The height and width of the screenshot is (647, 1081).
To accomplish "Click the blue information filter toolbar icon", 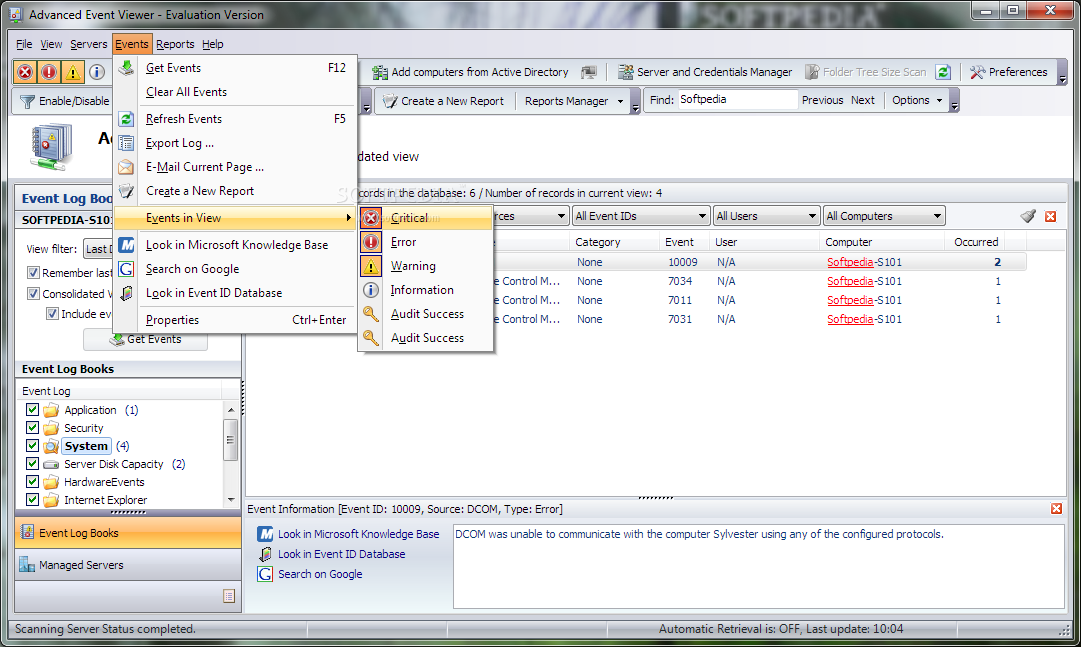I will coord(97,72).
